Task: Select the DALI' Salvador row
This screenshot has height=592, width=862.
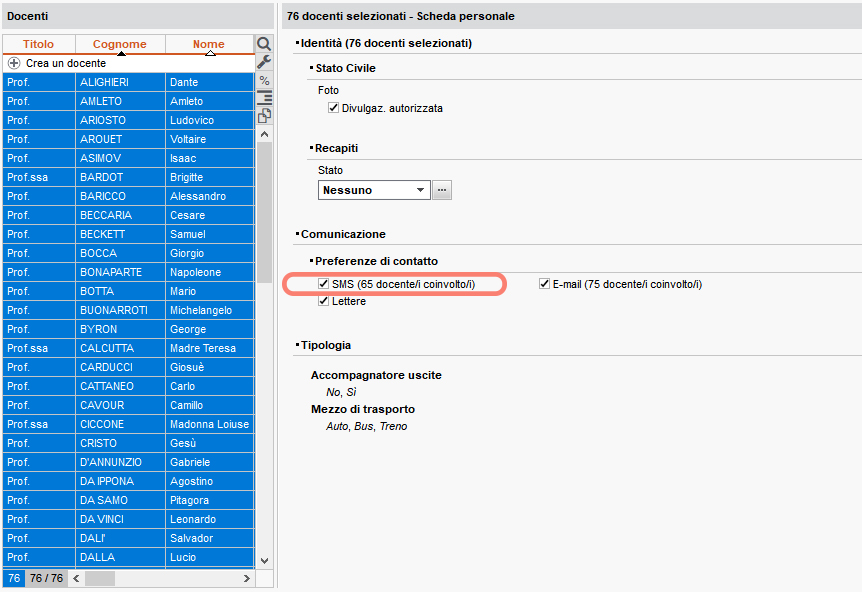Action: [129, 538]
